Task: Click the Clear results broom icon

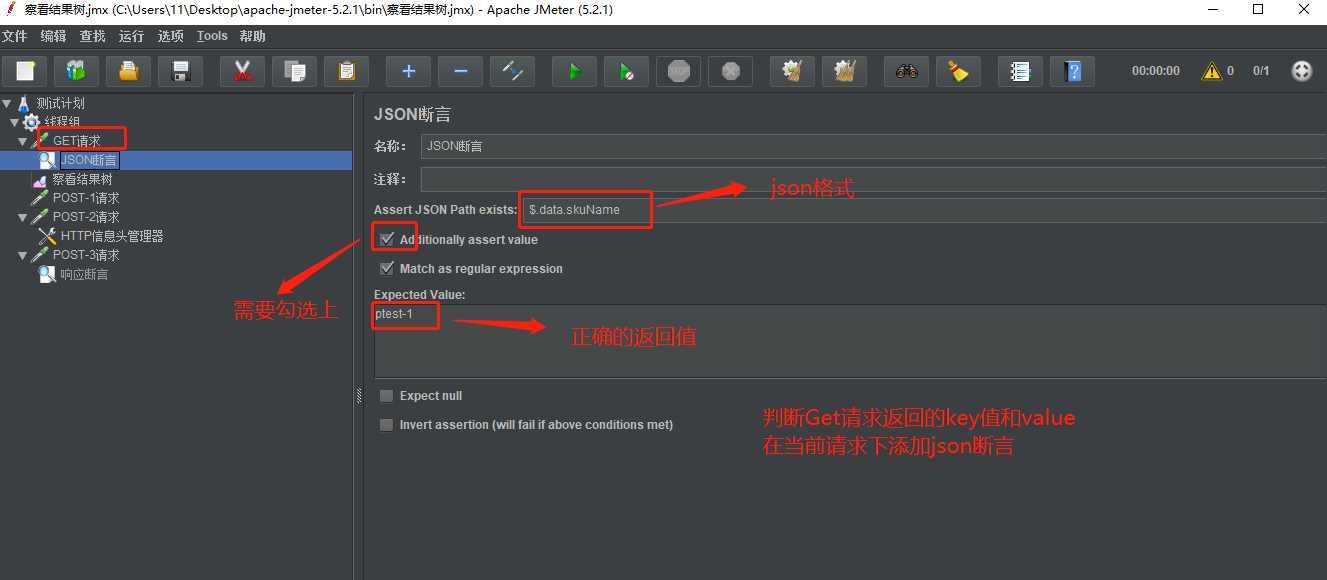Action: (792, 71)
